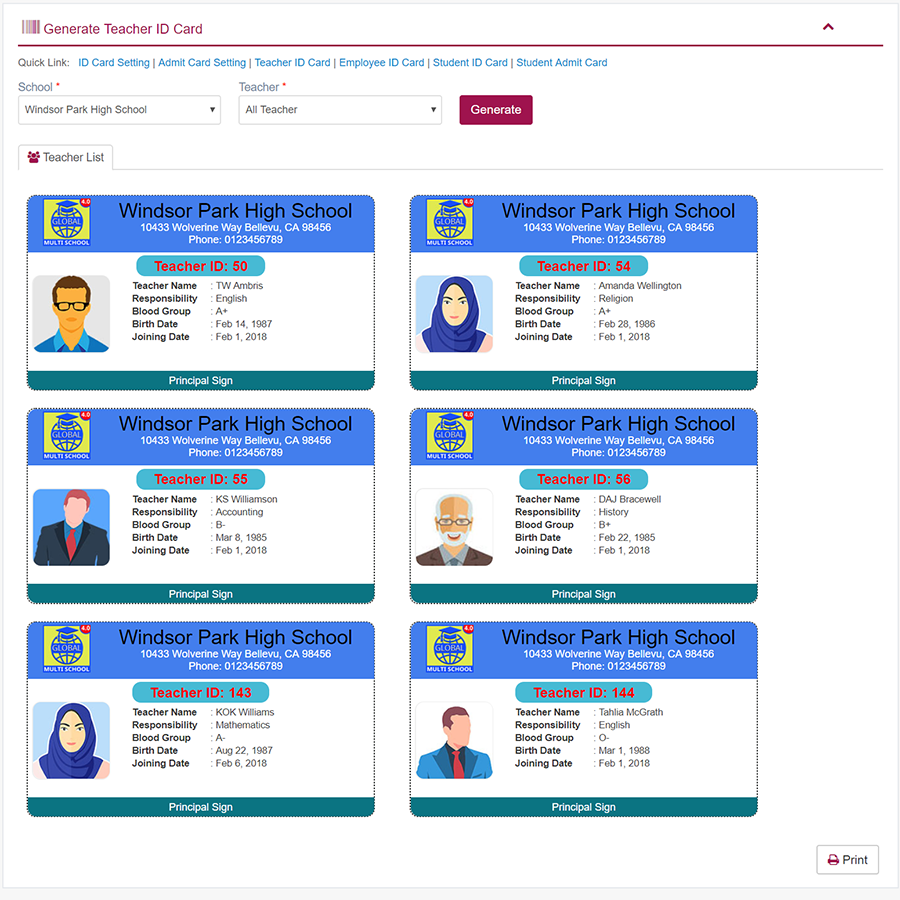900x900 pixels.
Task: Collapse the Generate Teacher ID Card panel chevron
Action: point(828,27)
